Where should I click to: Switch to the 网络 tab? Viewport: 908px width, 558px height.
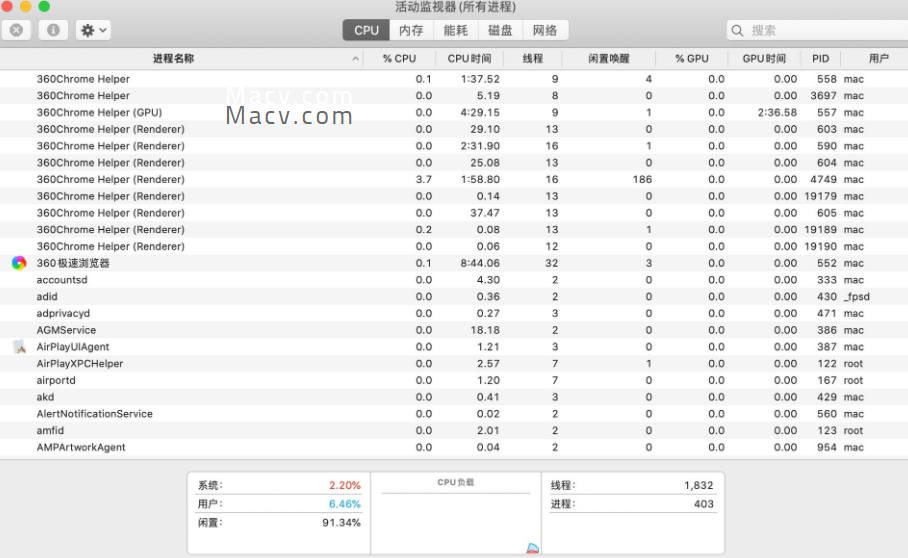tap(545, 30)
